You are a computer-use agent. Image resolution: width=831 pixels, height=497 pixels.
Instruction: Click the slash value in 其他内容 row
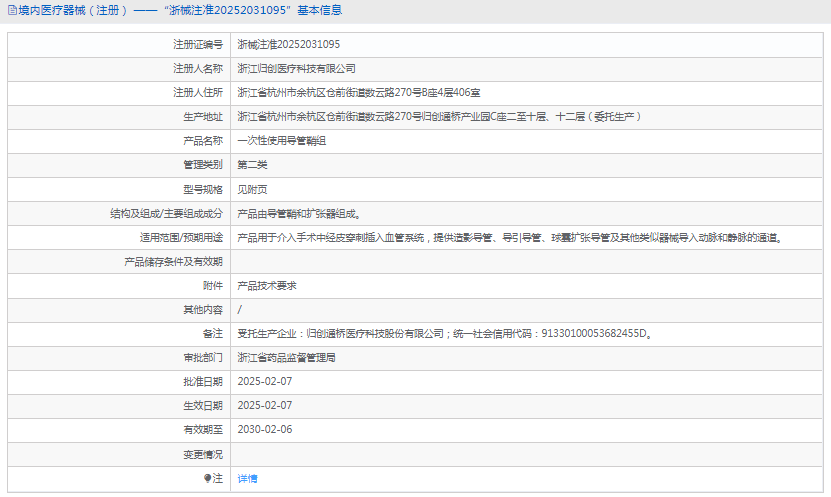pos(240,309)
